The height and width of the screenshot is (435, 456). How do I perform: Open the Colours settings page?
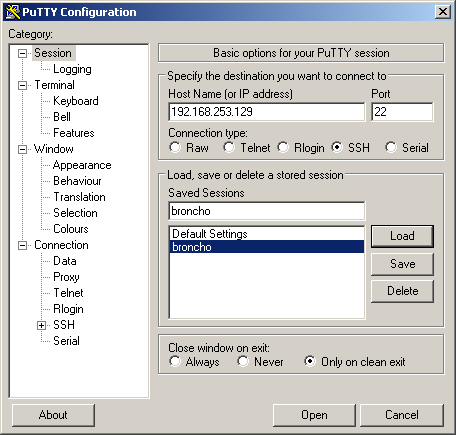71,229
